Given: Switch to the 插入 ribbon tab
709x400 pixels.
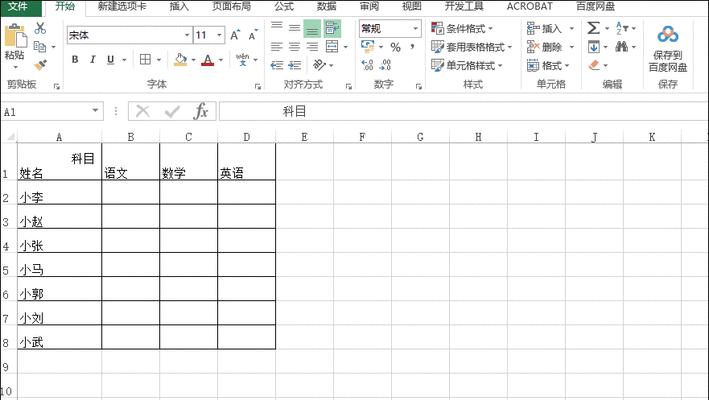Looking at the screenshot, I should click(179, 6).
